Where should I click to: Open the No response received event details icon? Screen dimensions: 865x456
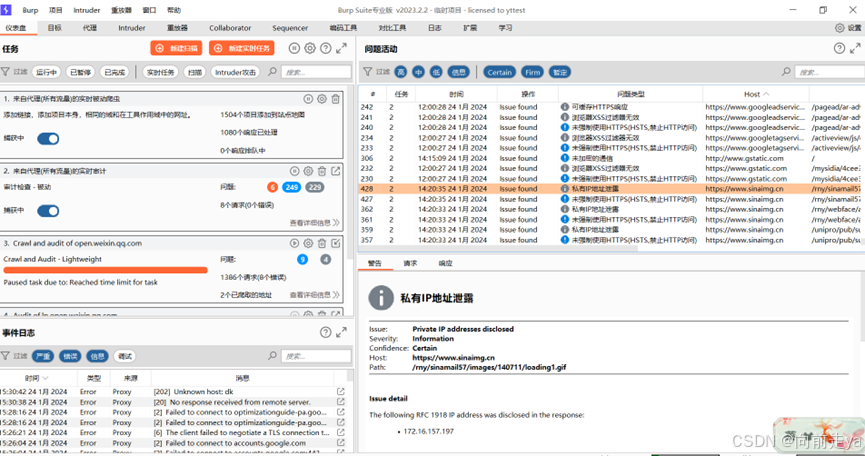(x=340, y=402)
